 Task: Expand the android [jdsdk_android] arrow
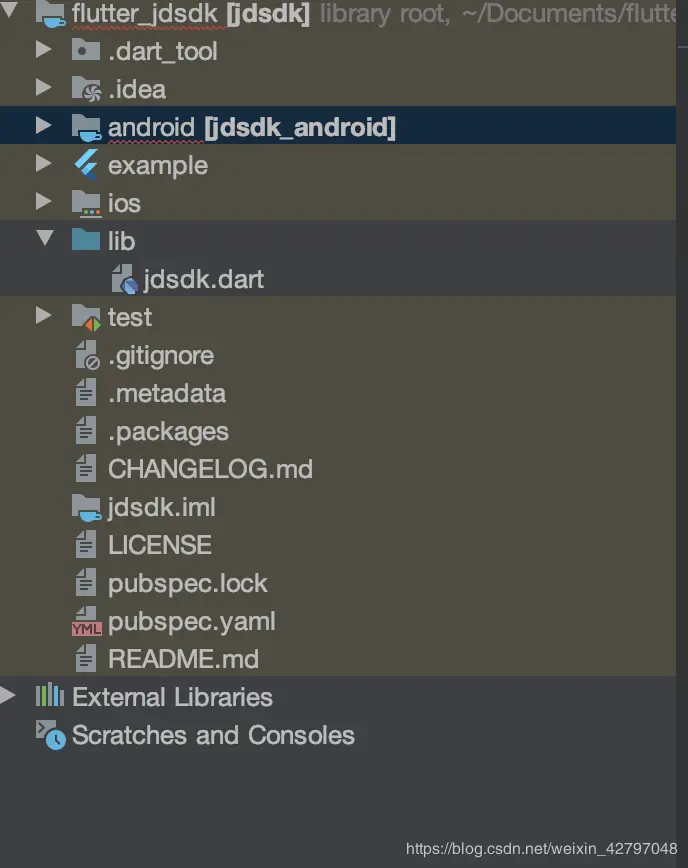tap(43, 126)
